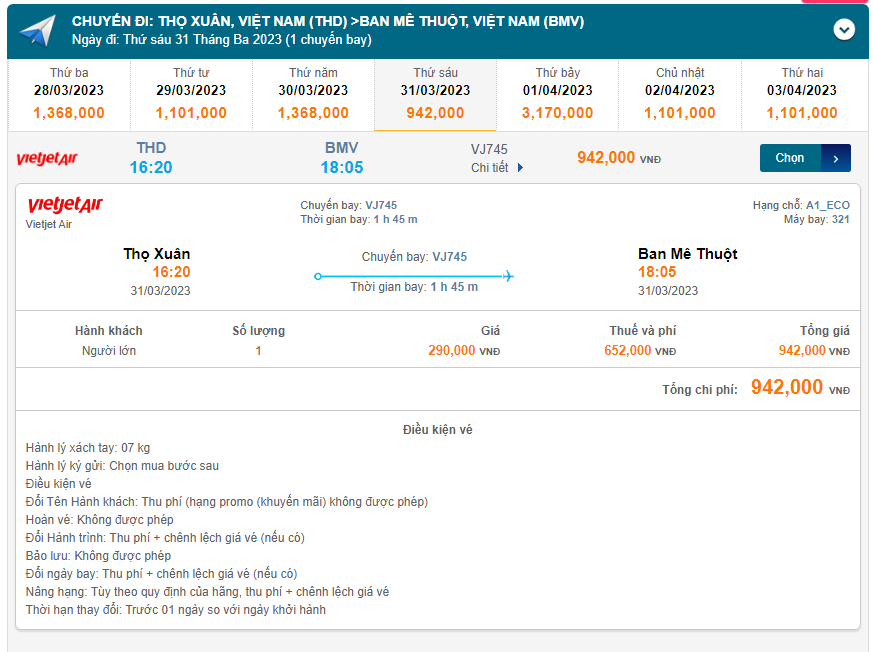Image resolution: width=873 pixels, height=652 pixels.
Task: Click the paper plane icon in header
Action: [x=38, y=32]
